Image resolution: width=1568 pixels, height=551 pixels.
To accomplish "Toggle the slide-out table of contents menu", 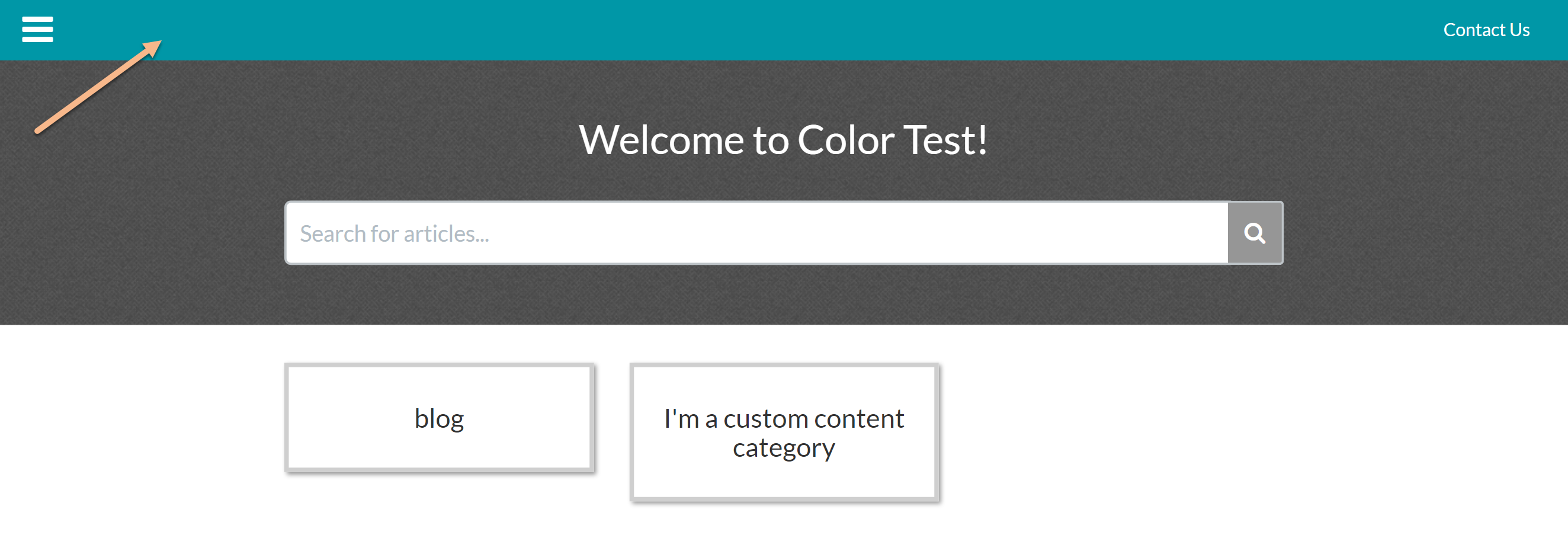I will pyautogui.click(x=37, y=29).
